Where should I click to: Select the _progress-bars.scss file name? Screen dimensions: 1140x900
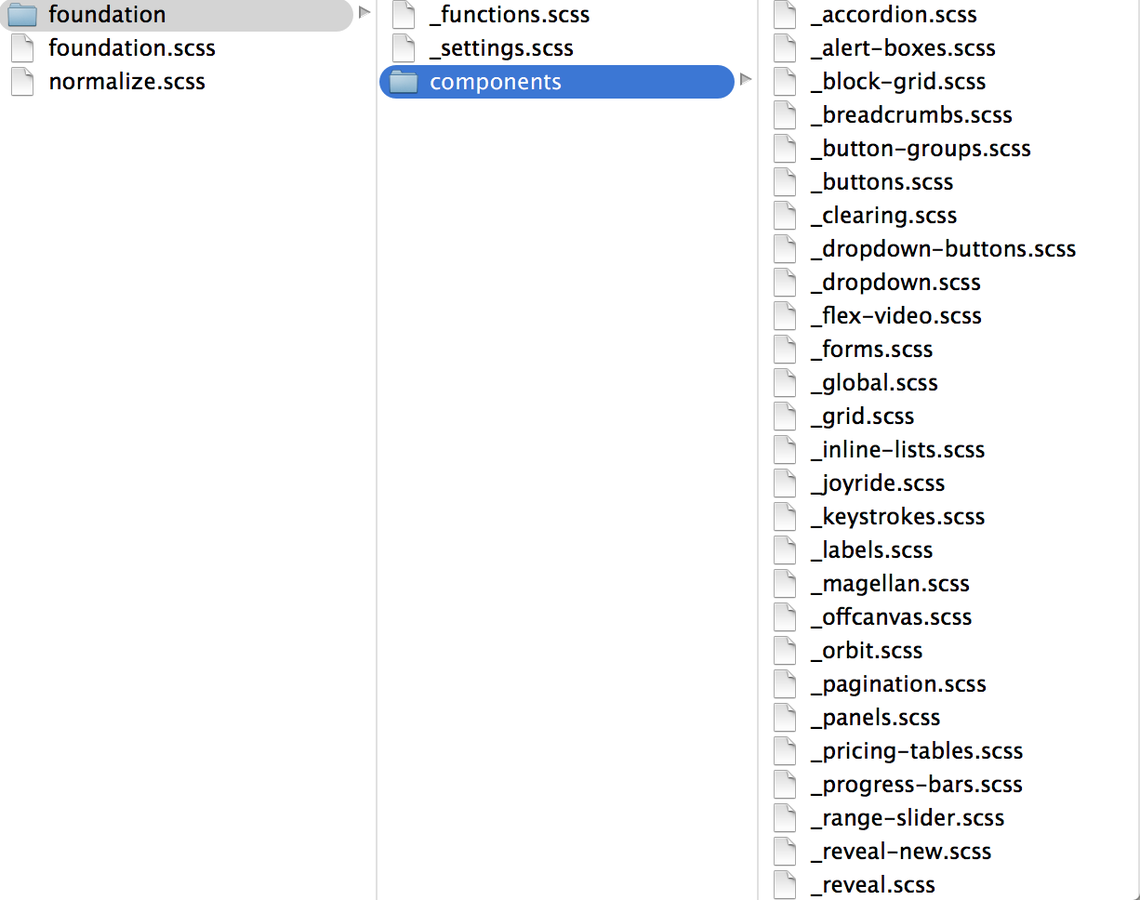pyautogui.click(x=917, y=784)
